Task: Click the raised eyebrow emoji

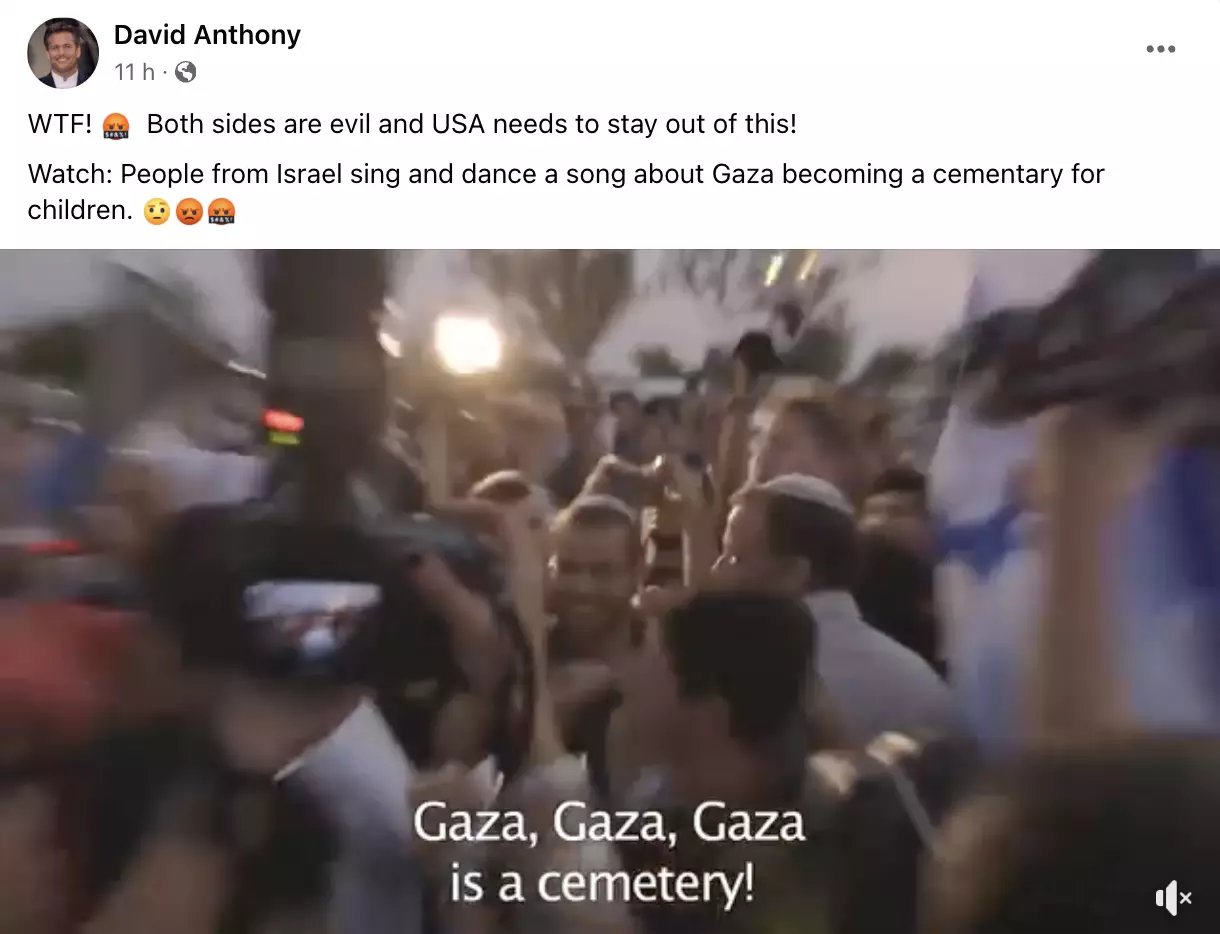Action: coord(157,212)
